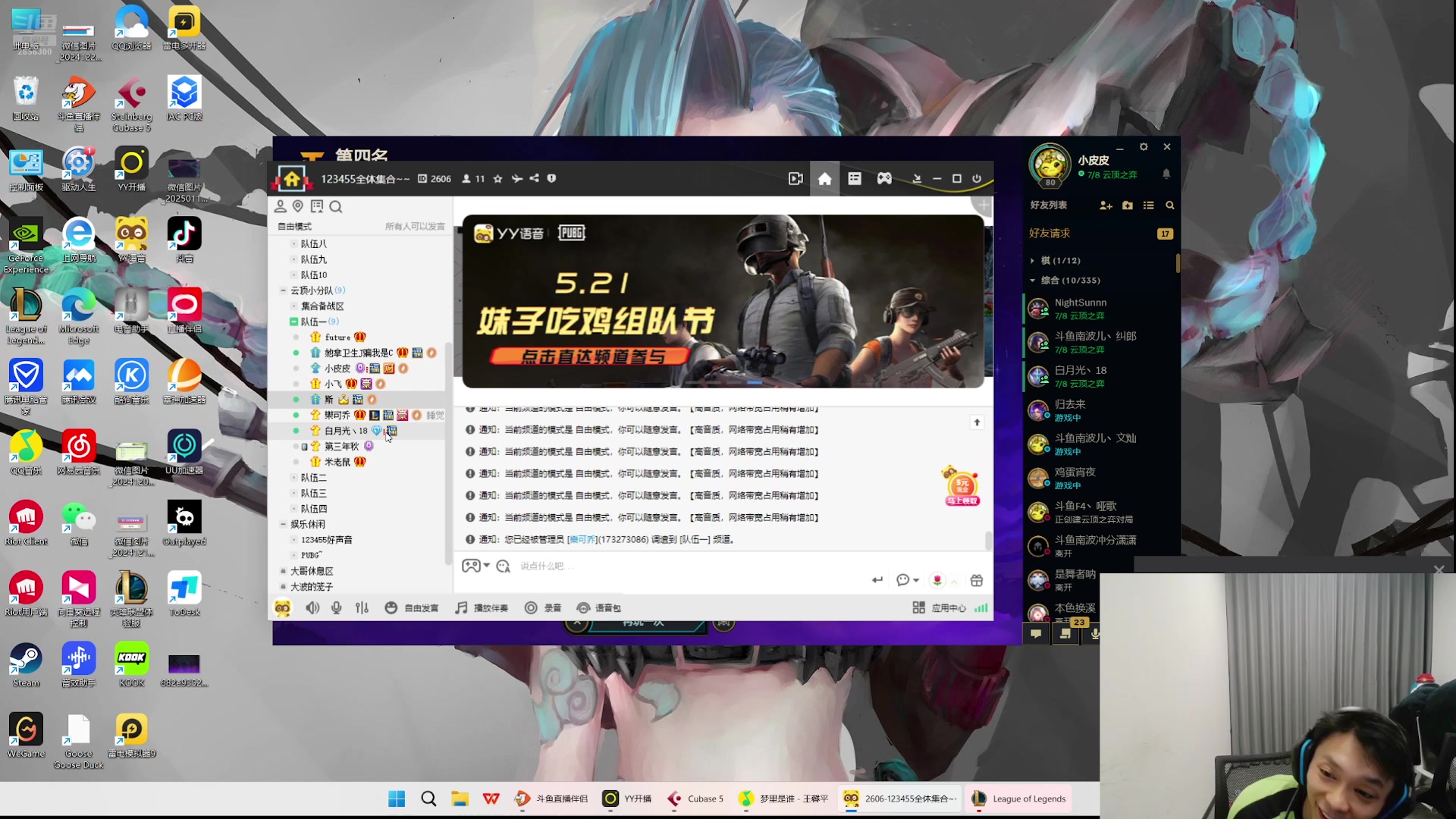Open Cubase 5 from taskbar

pos(695,799)
